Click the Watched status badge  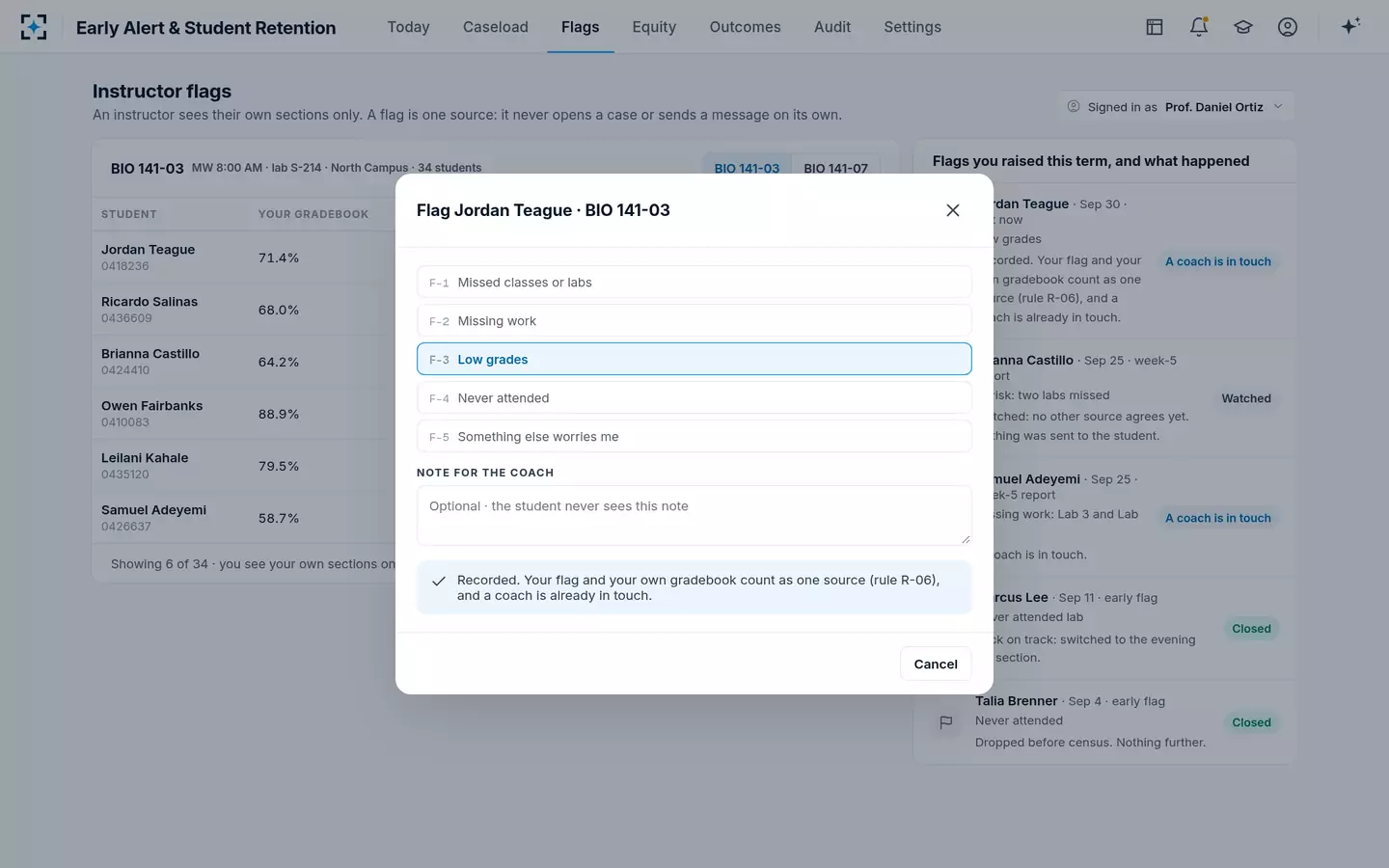(1246, 398)
